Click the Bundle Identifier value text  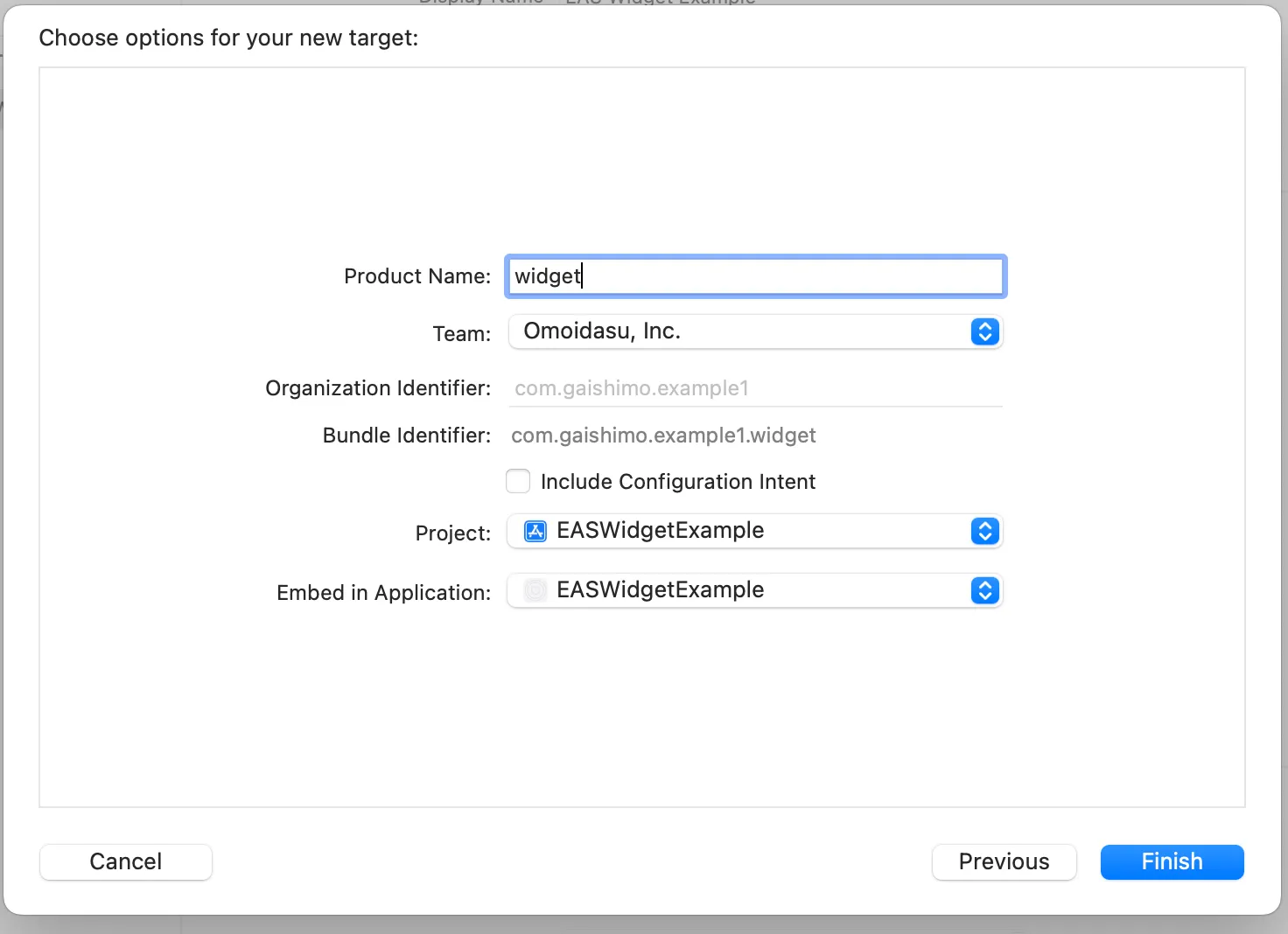[663, 436]
